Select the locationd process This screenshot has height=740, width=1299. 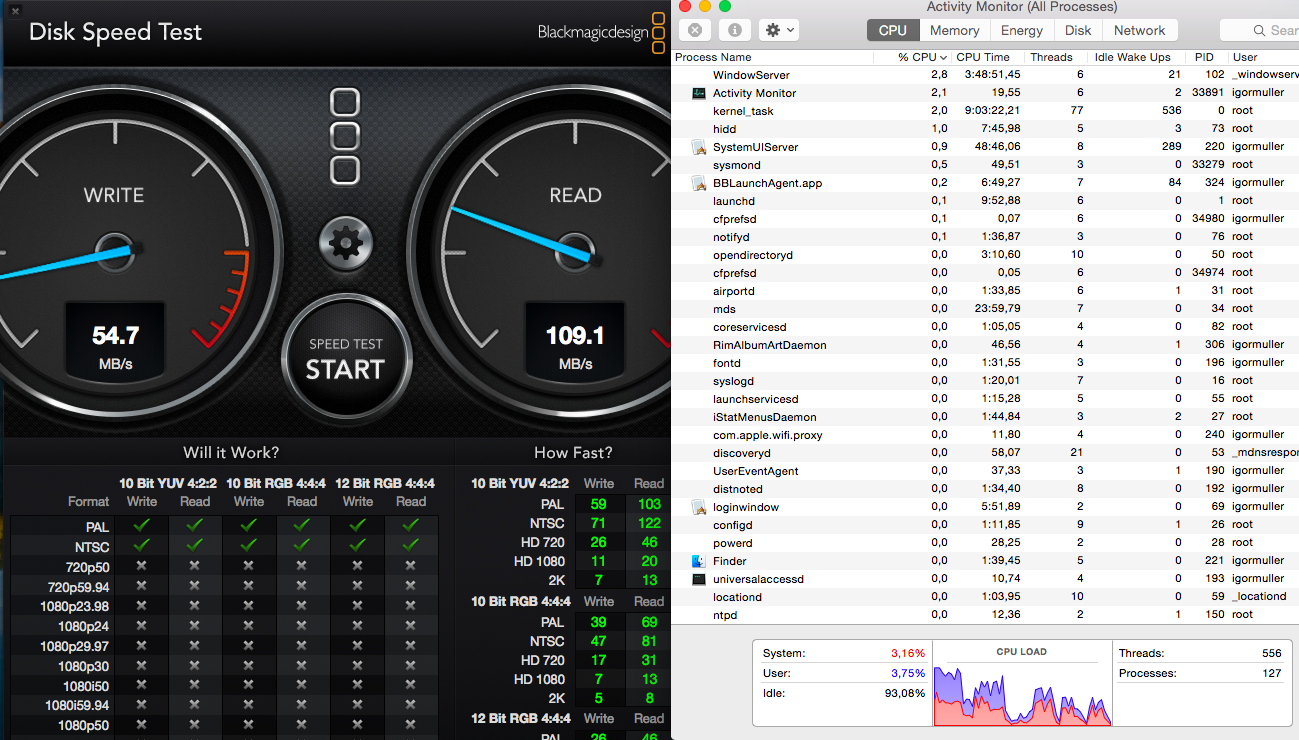coord(985,597)
